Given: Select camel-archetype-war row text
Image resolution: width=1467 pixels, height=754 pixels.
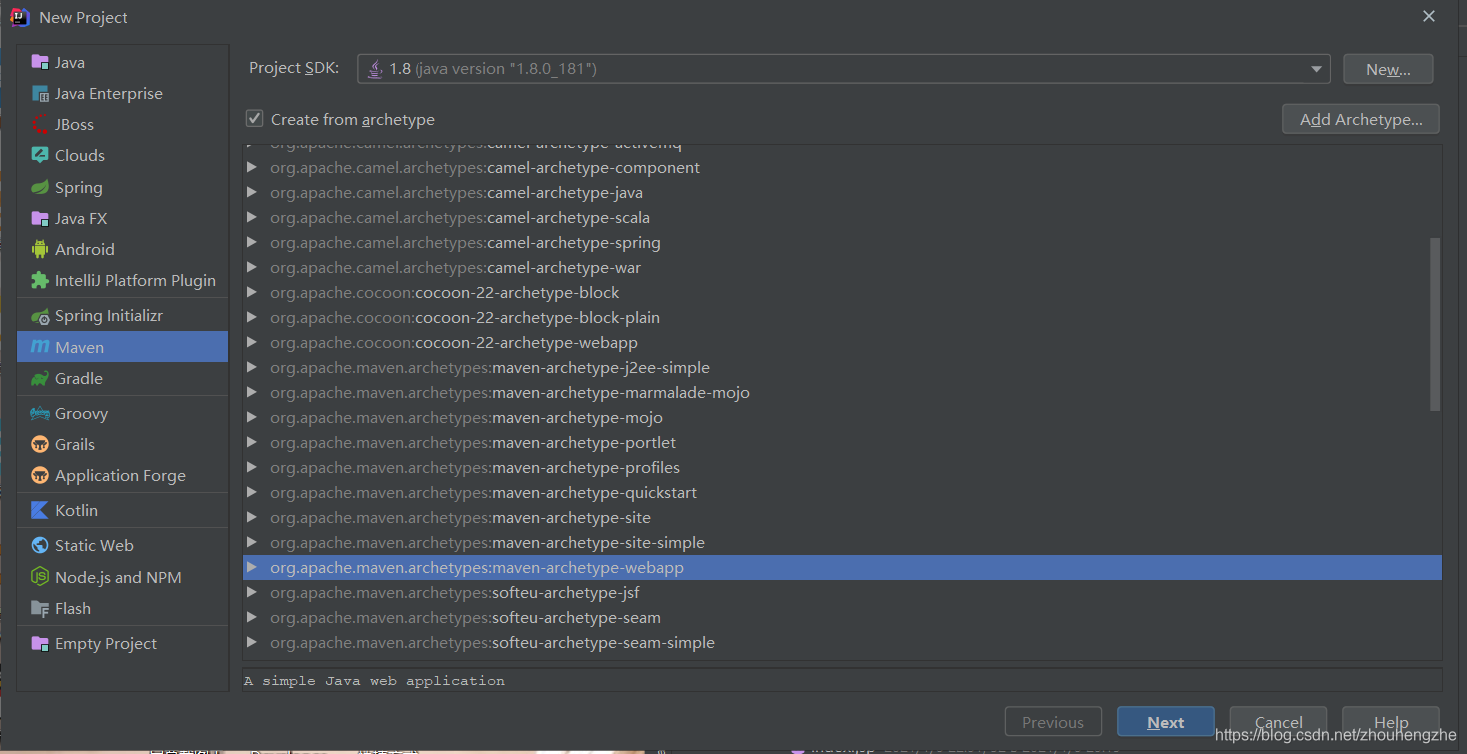Looking at the screenshot, I should coord(456,267).
